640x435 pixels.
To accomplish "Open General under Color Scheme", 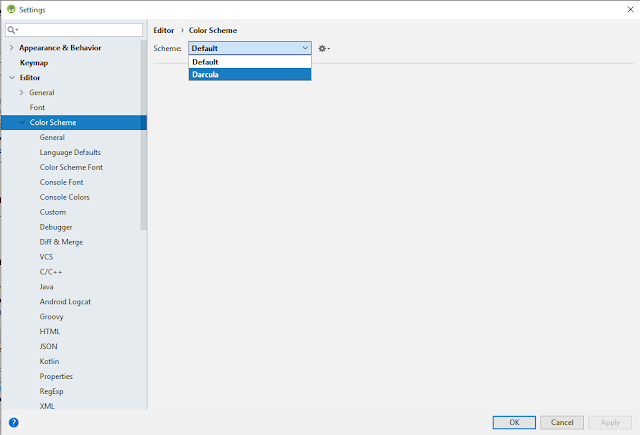I will pos(52,138).
